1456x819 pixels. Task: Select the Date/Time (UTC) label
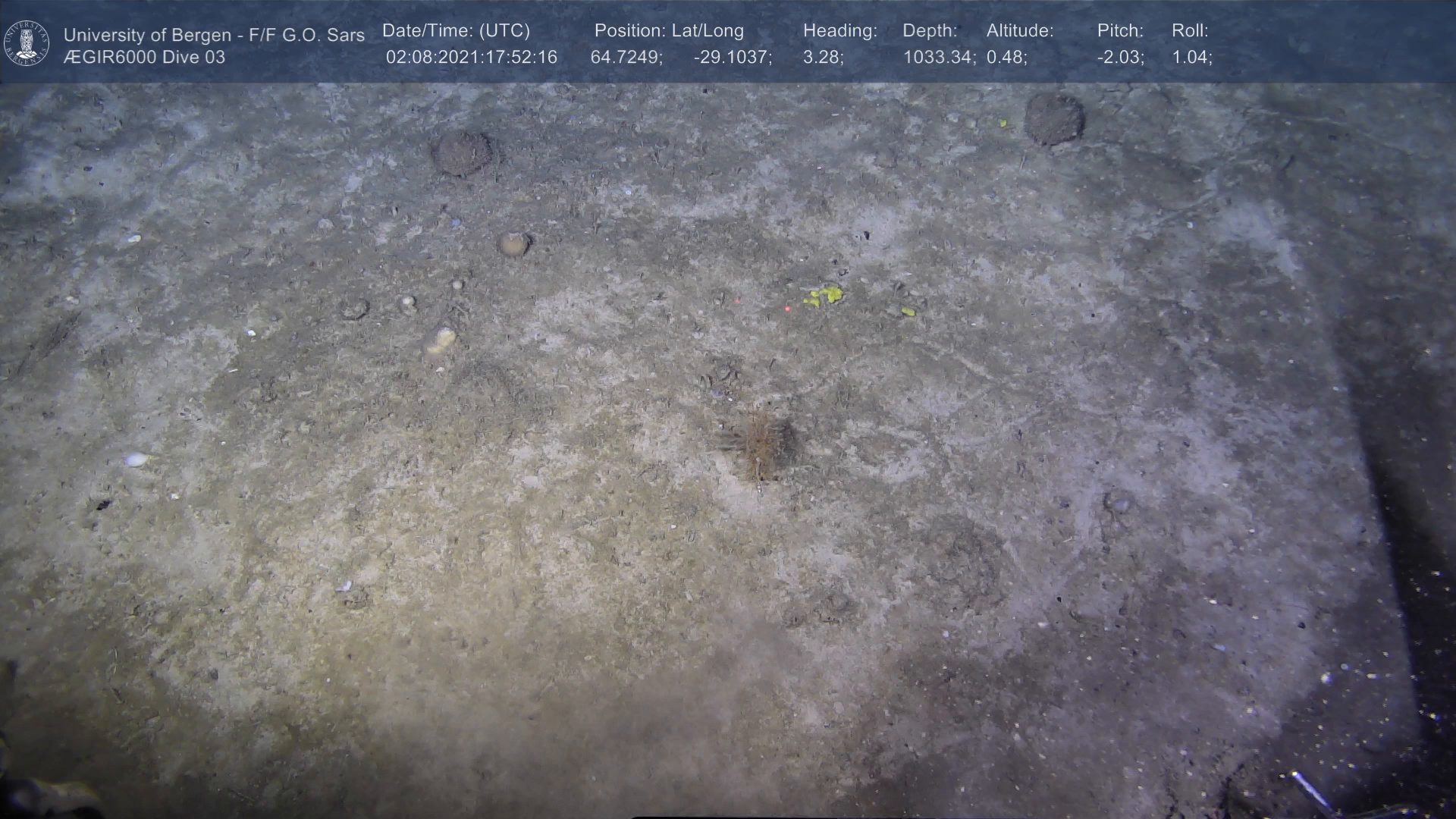456,31
